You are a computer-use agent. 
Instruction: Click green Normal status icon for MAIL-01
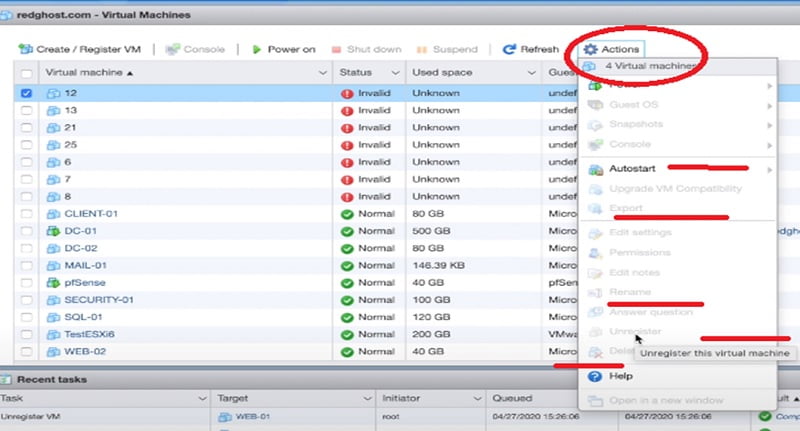(347, 266)
